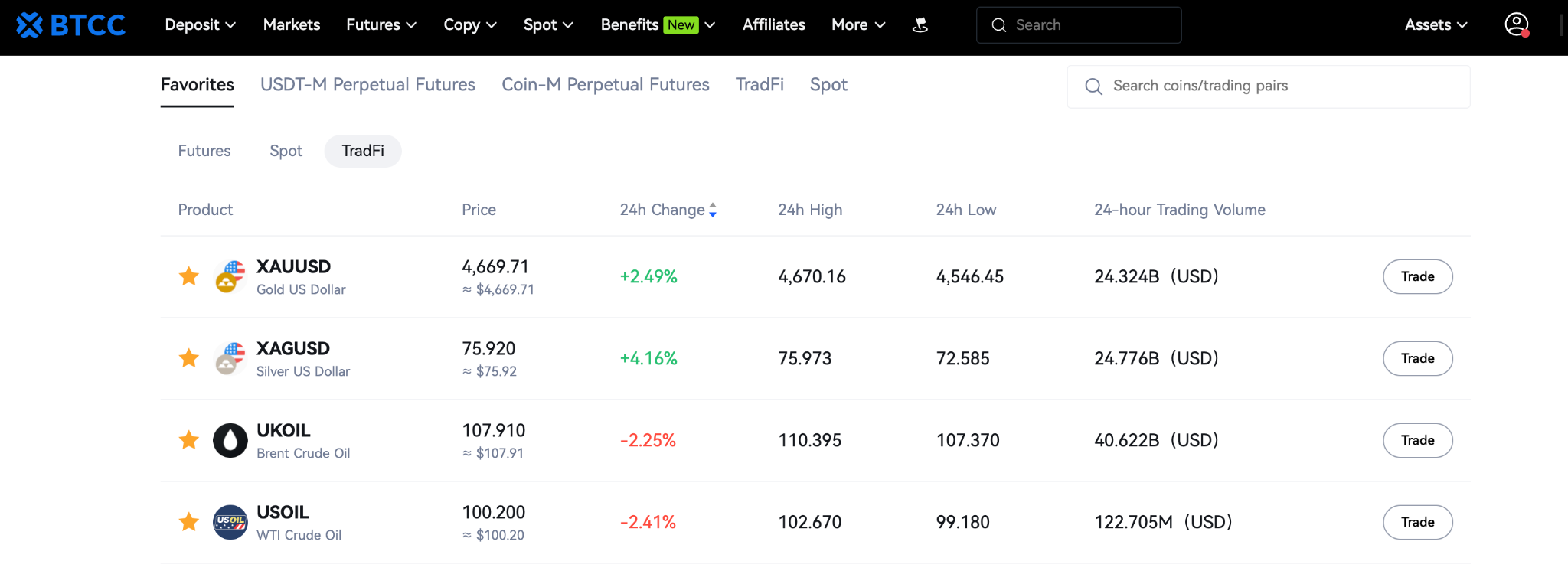Remove USOIL from favorites via star
The width and height of the screenshot is (1568, 571).
pyautogui.click(x=188, y=522)
